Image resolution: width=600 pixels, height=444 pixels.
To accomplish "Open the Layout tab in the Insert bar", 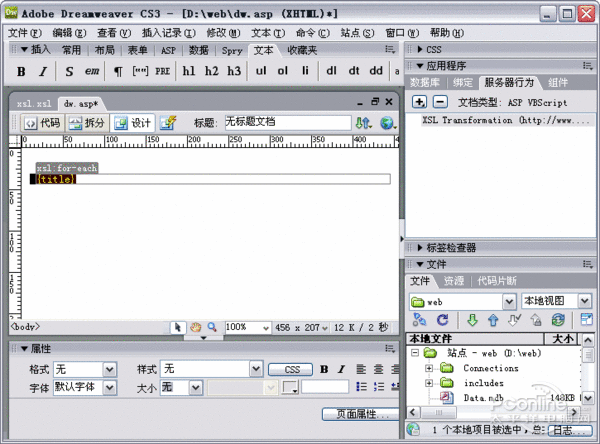I will click(104, 49).
